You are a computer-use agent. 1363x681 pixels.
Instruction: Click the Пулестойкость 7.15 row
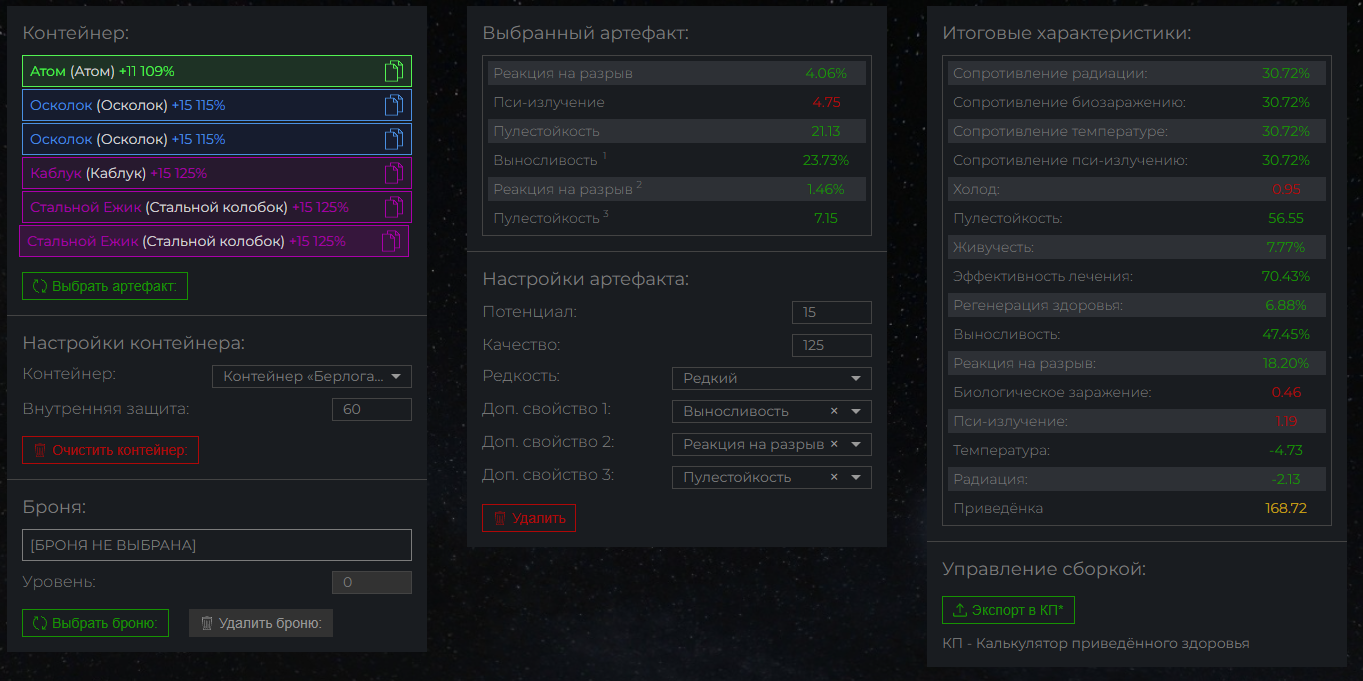[x=677, y=218]
